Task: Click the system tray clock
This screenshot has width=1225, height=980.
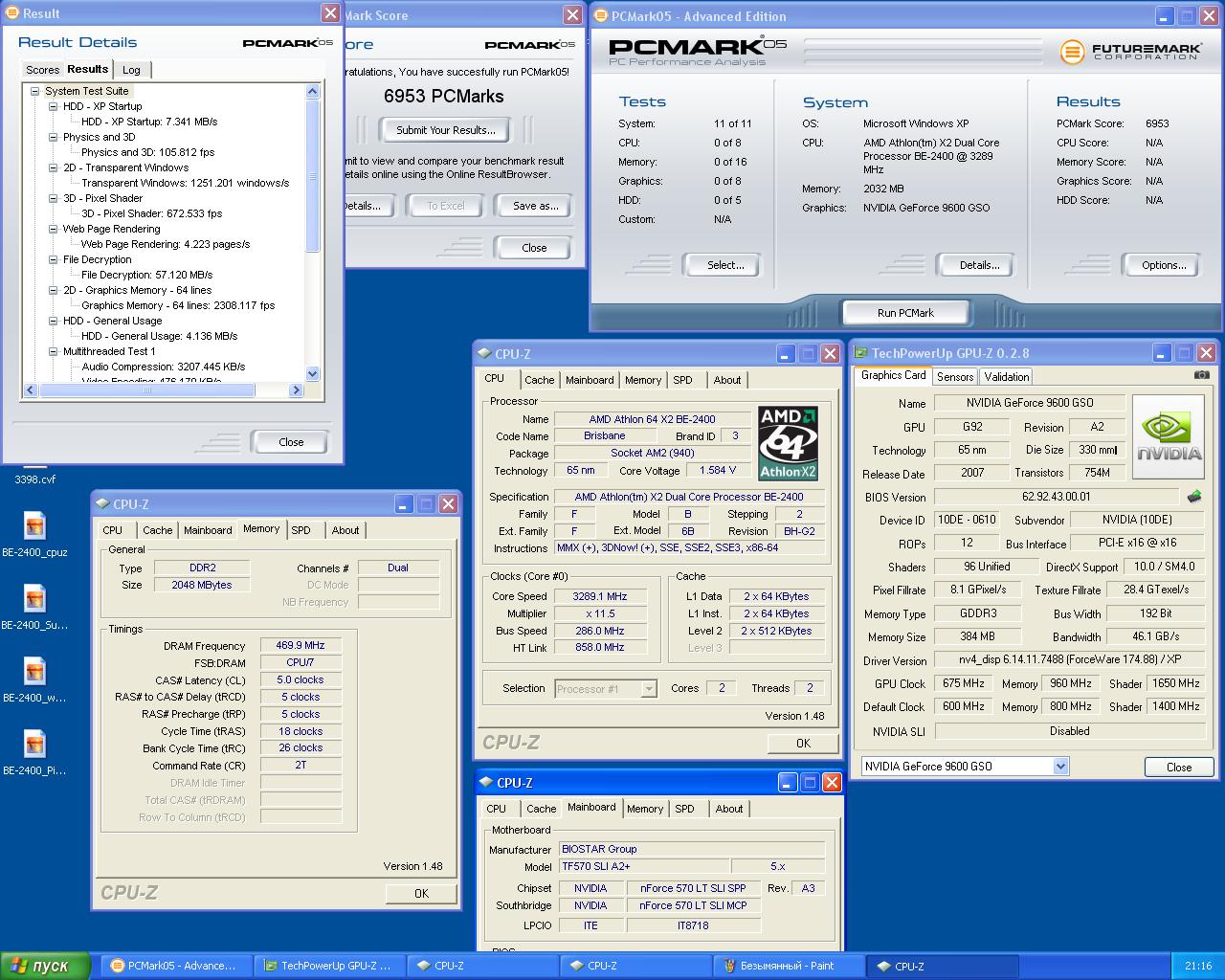Action: click(x=1198, y=966)
